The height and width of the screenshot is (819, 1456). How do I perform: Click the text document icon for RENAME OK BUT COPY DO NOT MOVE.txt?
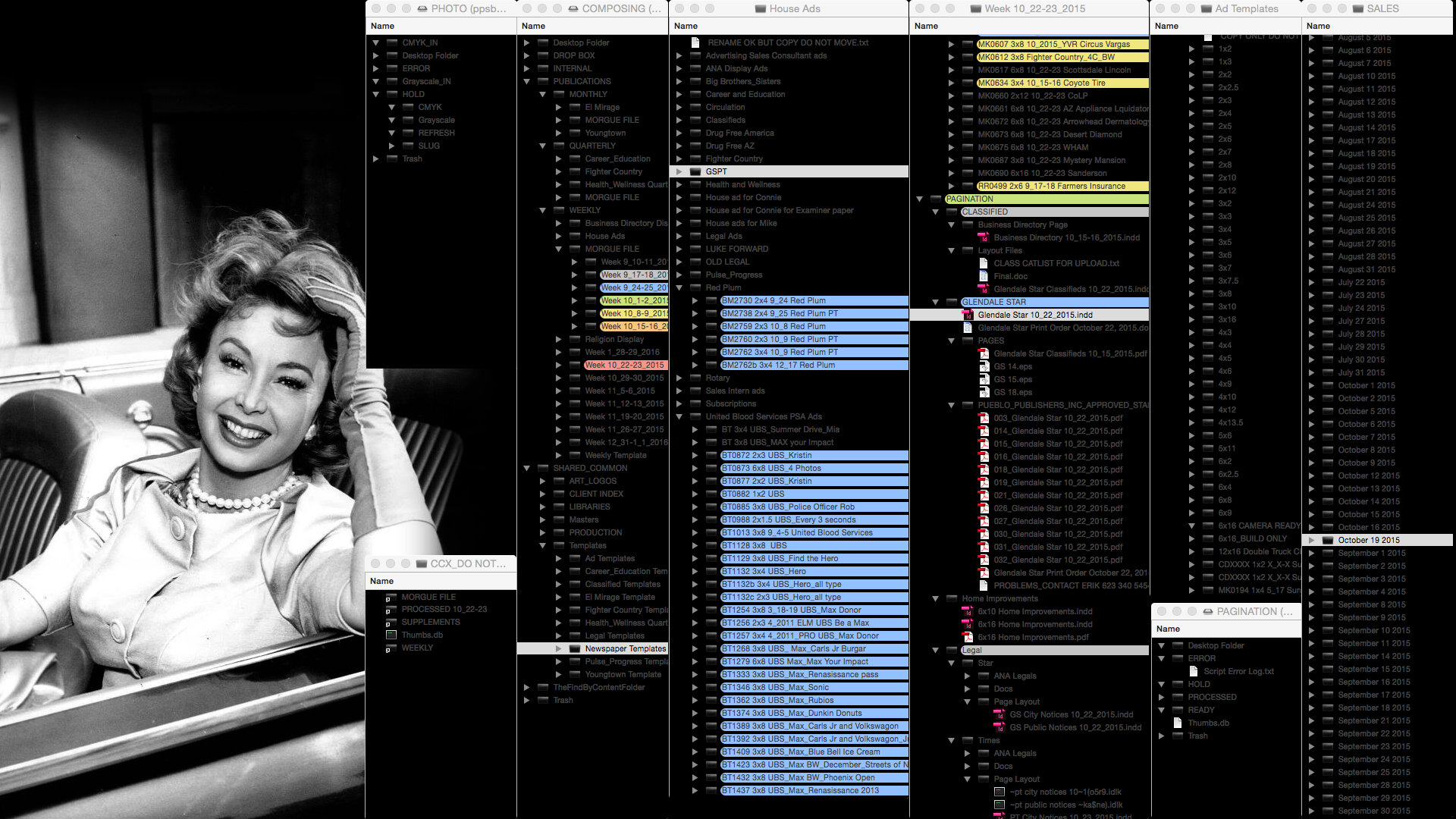[695, 42]
